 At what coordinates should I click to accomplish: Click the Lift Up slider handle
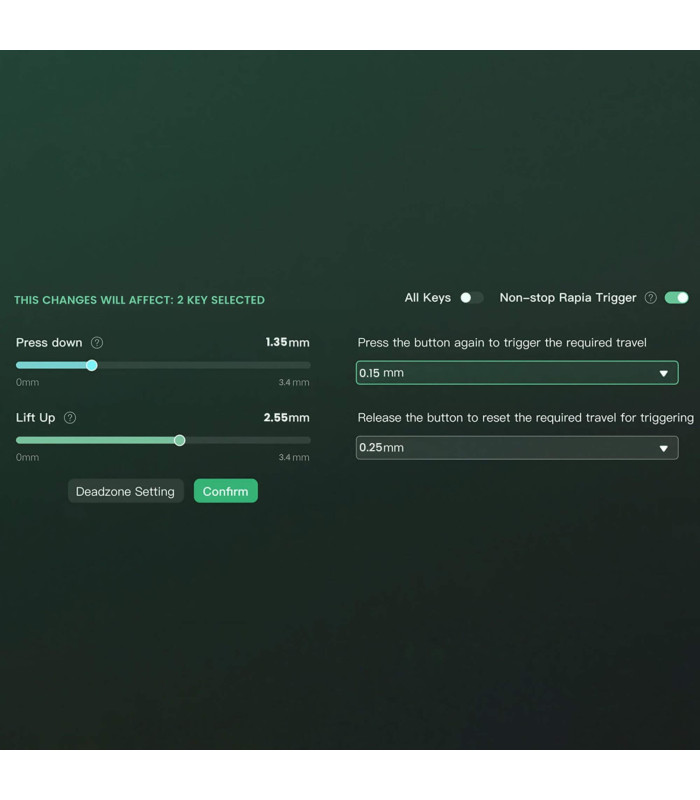(180, 441)
